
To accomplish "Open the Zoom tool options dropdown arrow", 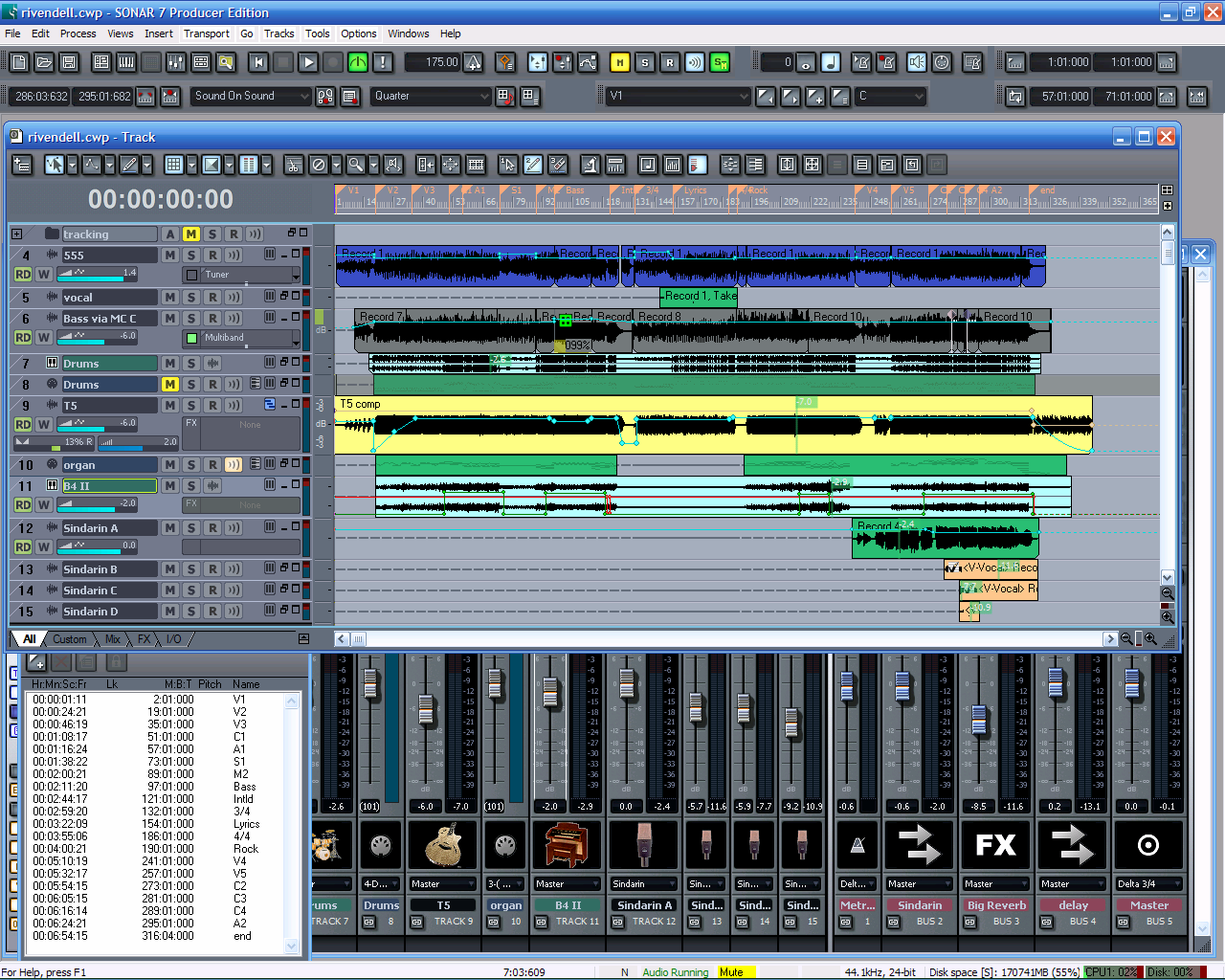I will pyautogui.click(x=373, y=165).
